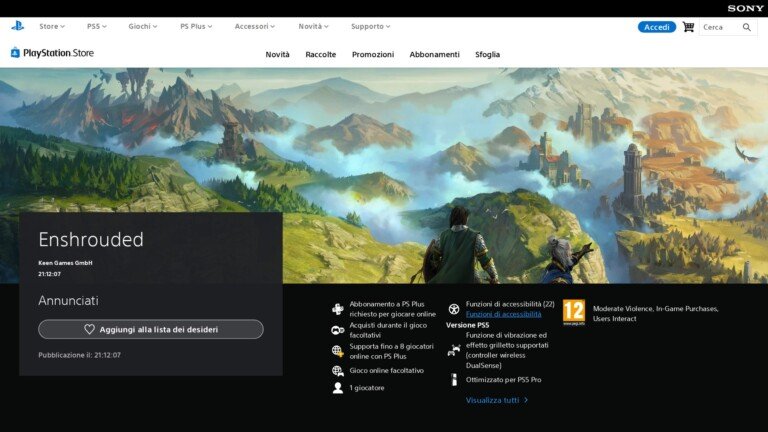Click the DualSense vibration controller icon
768x432 pixels.
454,350
